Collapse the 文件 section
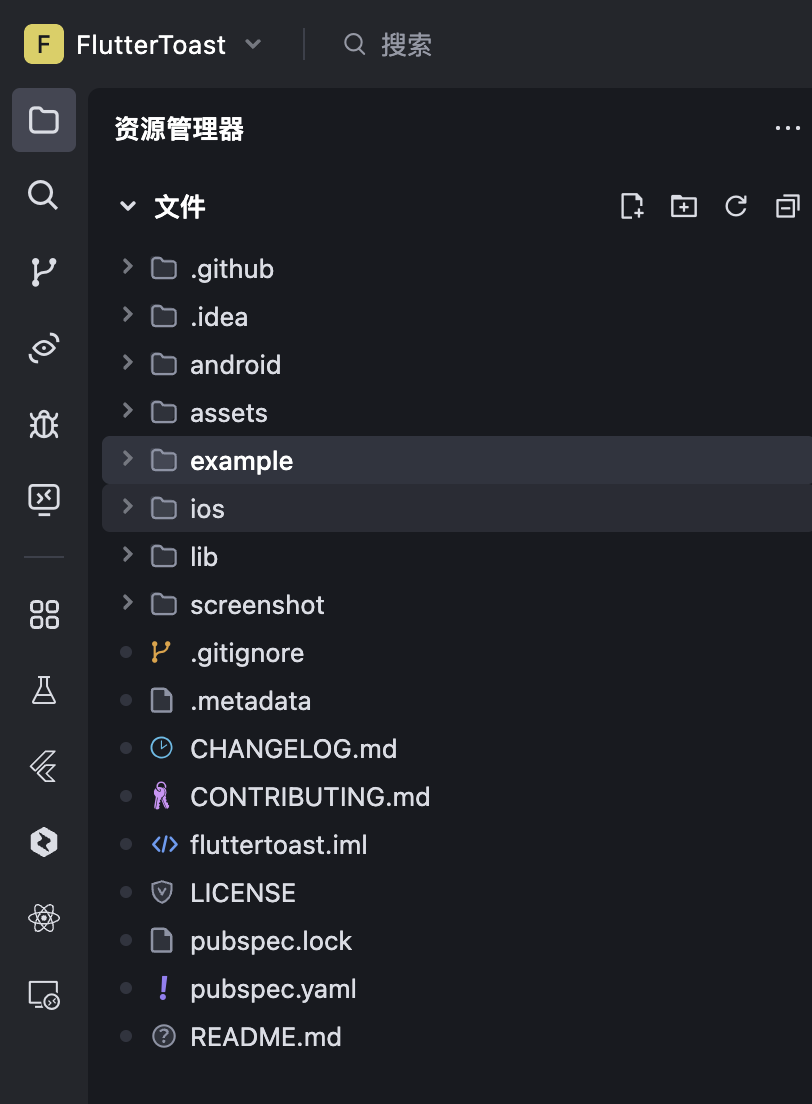812x1104 pixels. (127, 207)
